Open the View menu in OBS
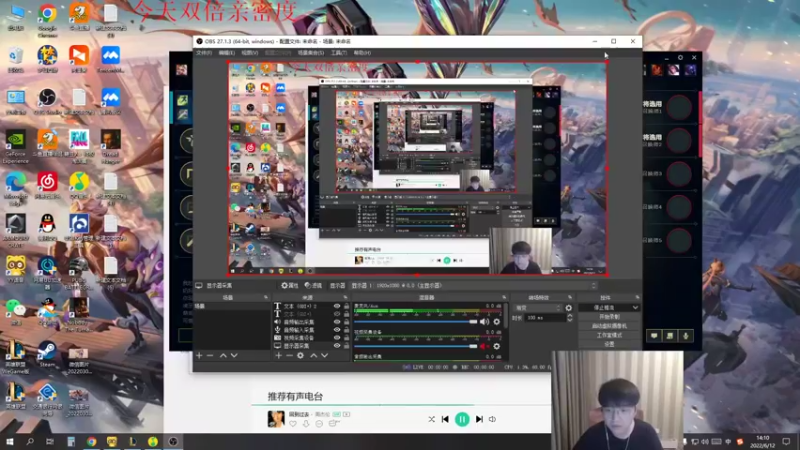Screen dimensions: 800x450 pos(249,53)
